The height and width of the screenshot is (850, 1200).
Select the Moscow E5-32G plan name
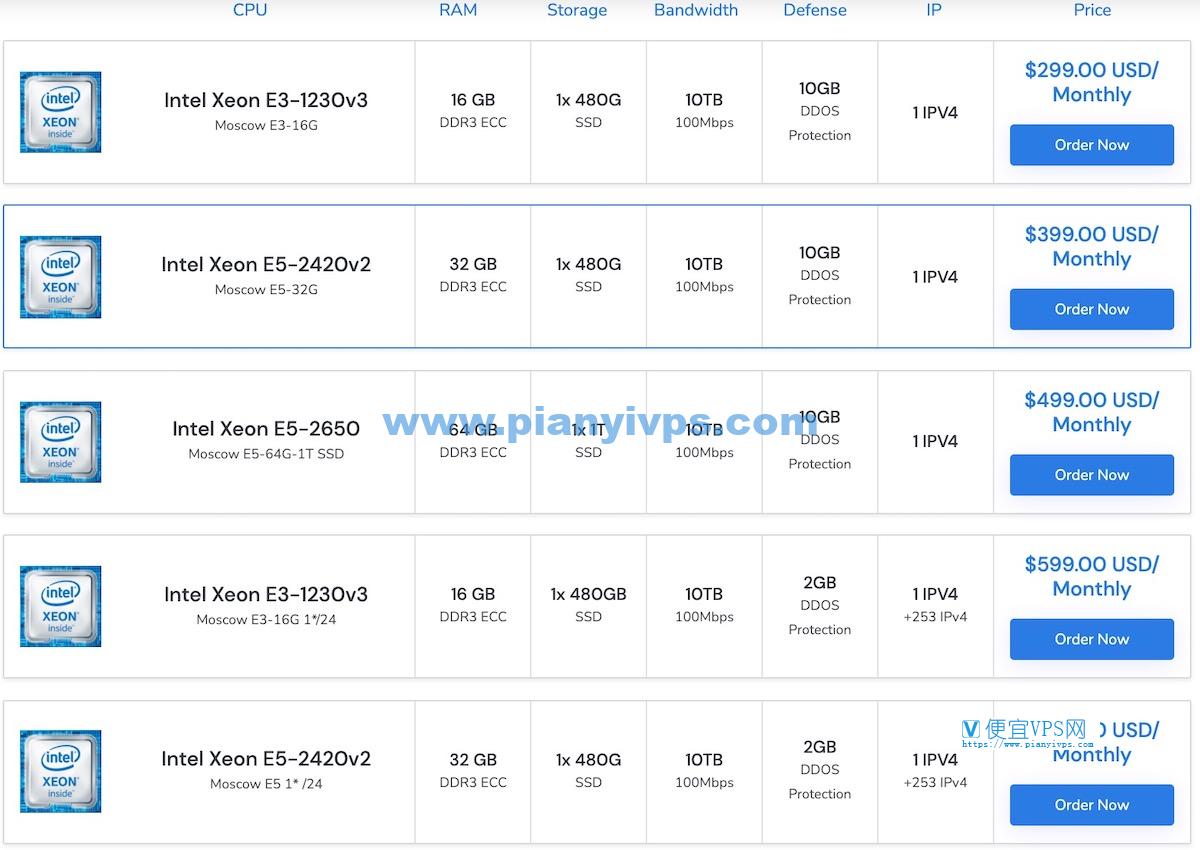tap(266, 290)
